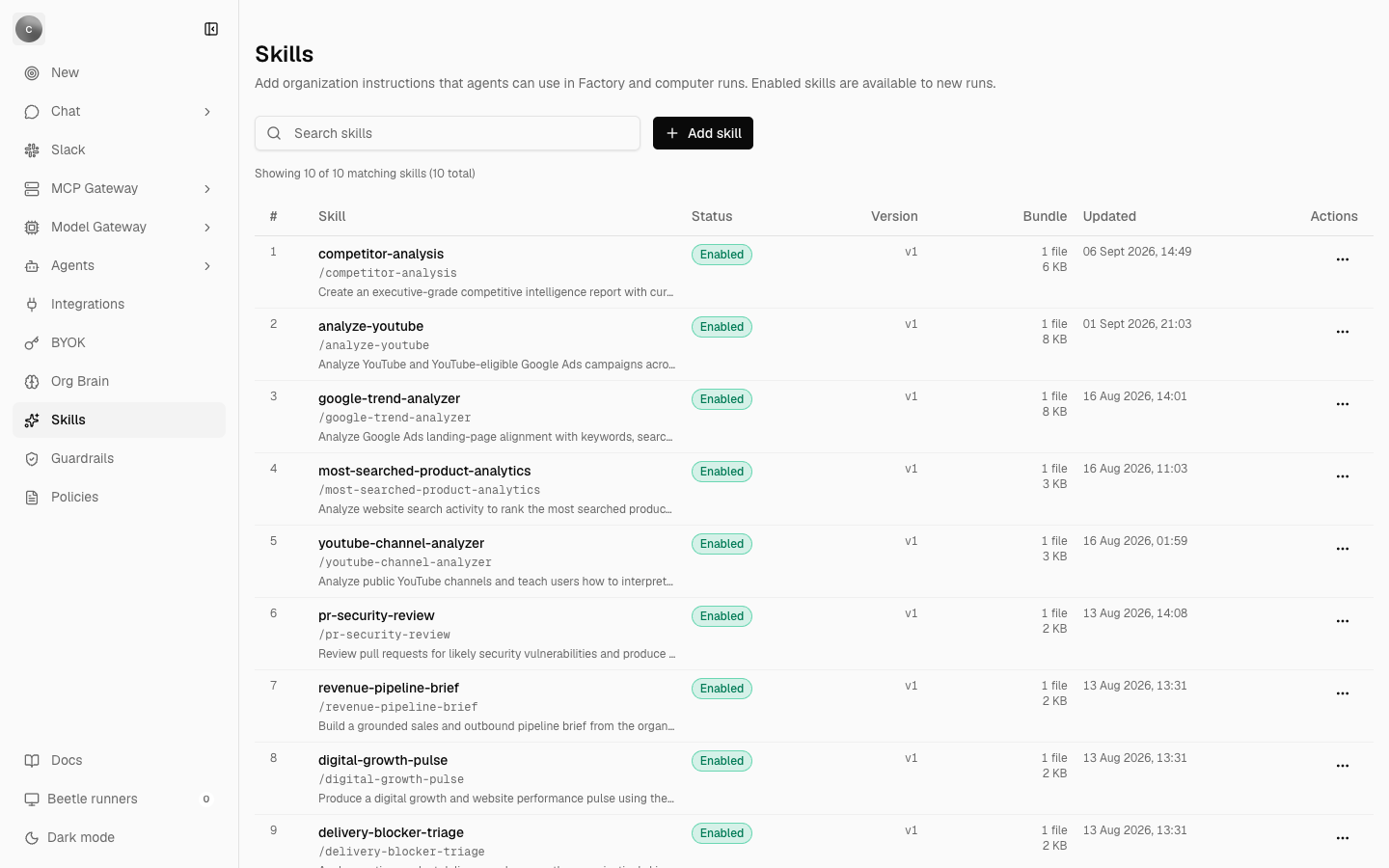Screen dimensions: 1389x868
Task: Go to New in sidebar
Action: pyautogui.click(x=119, y=73)
